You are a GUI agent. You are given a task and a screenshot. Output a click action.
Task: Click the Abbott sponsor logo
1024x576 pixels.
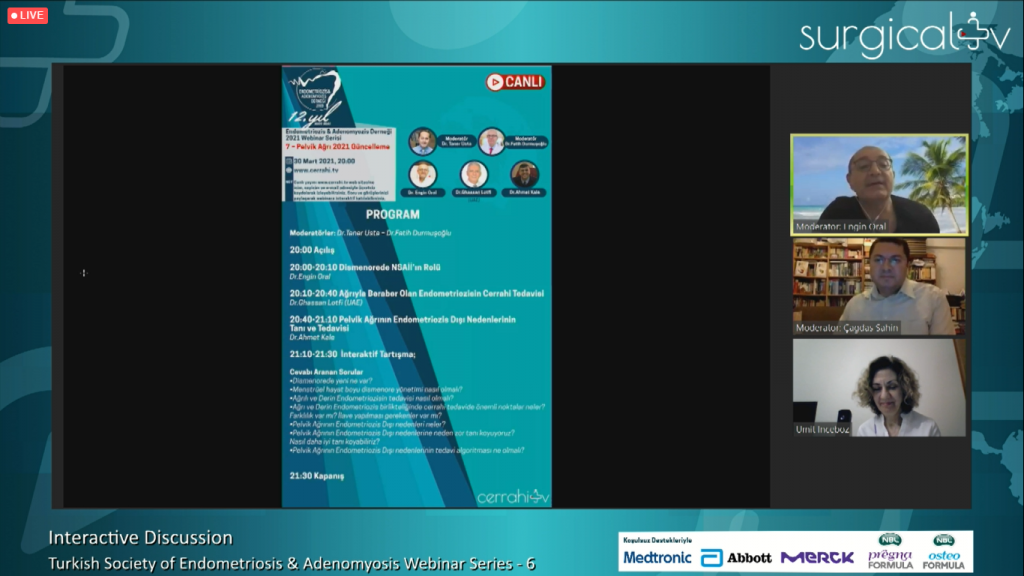[x=736, y=558]
